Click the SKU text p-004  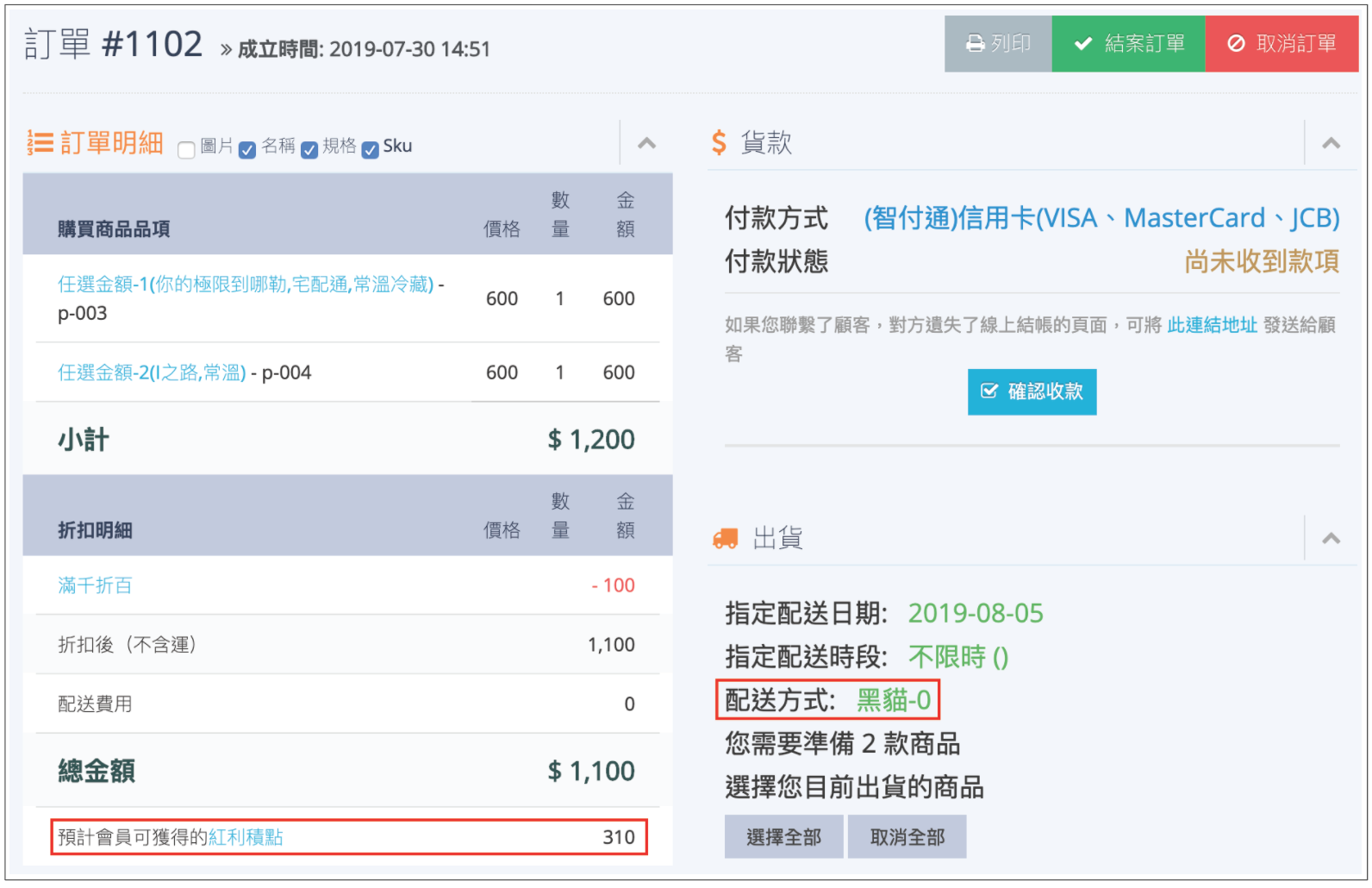[x=286, y=372]
